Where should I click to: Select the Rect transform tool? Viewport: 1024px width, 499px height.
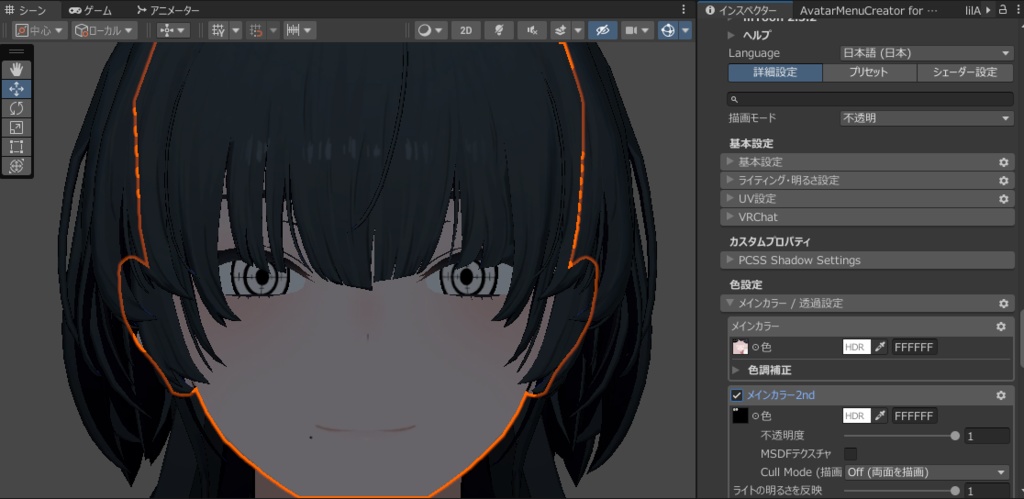(16, 146)
